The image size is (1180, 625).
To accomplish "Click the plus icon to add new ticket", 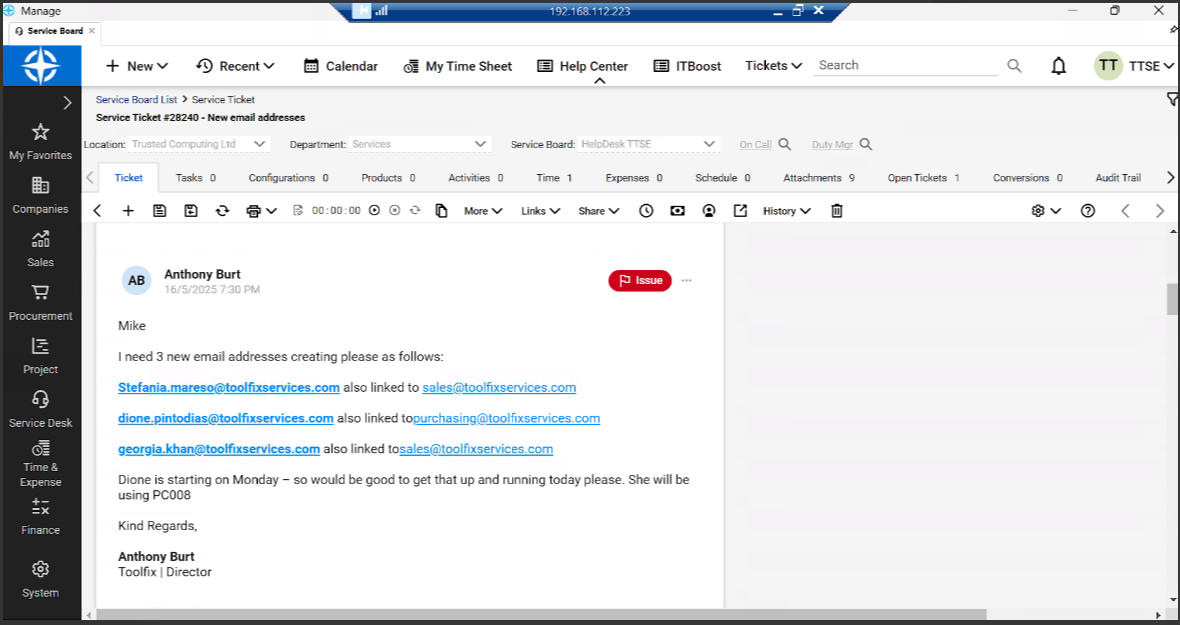I will (x=128, y=211).
